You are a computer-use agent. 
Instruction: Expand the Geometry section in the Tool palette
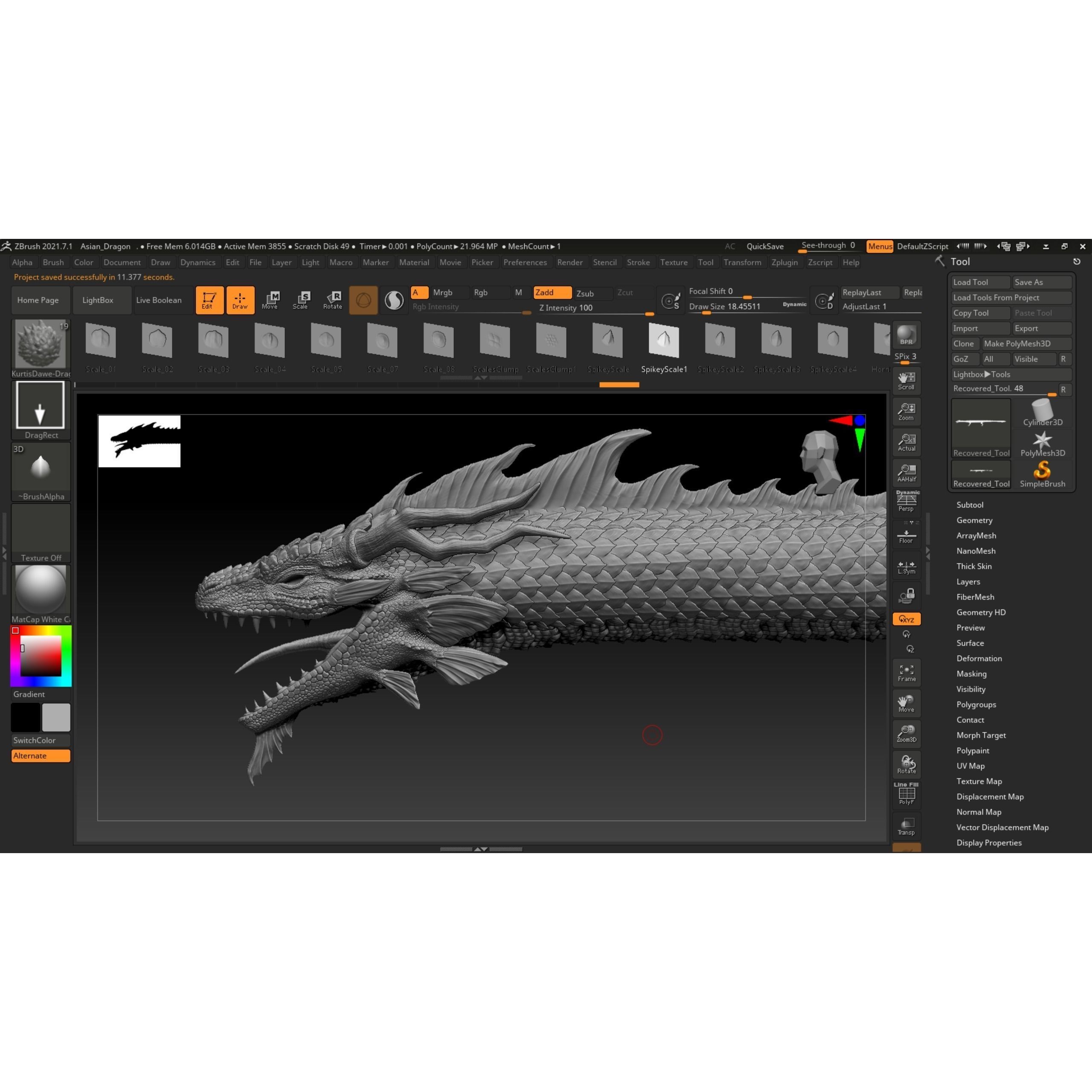[974, 520]
